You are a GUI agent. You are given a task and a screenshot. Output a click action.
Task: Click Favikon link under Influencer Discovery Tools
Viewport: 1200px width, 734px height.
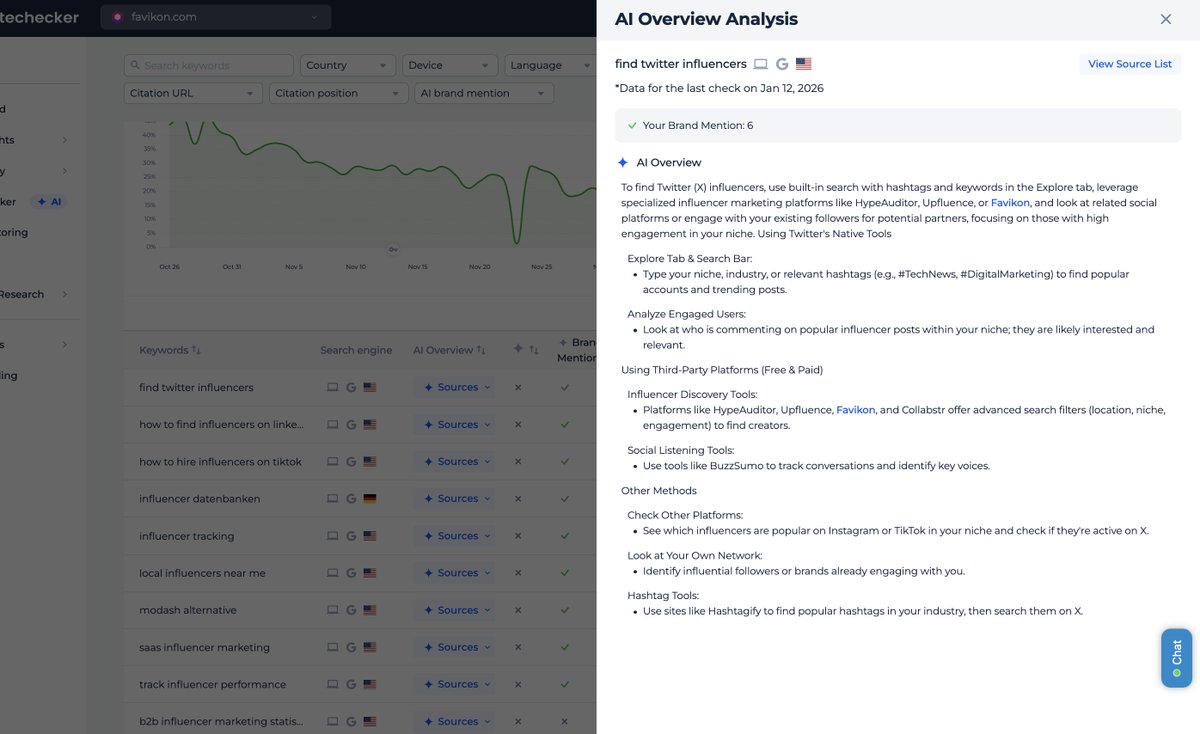pyautogui.click(x=856, y=410)
